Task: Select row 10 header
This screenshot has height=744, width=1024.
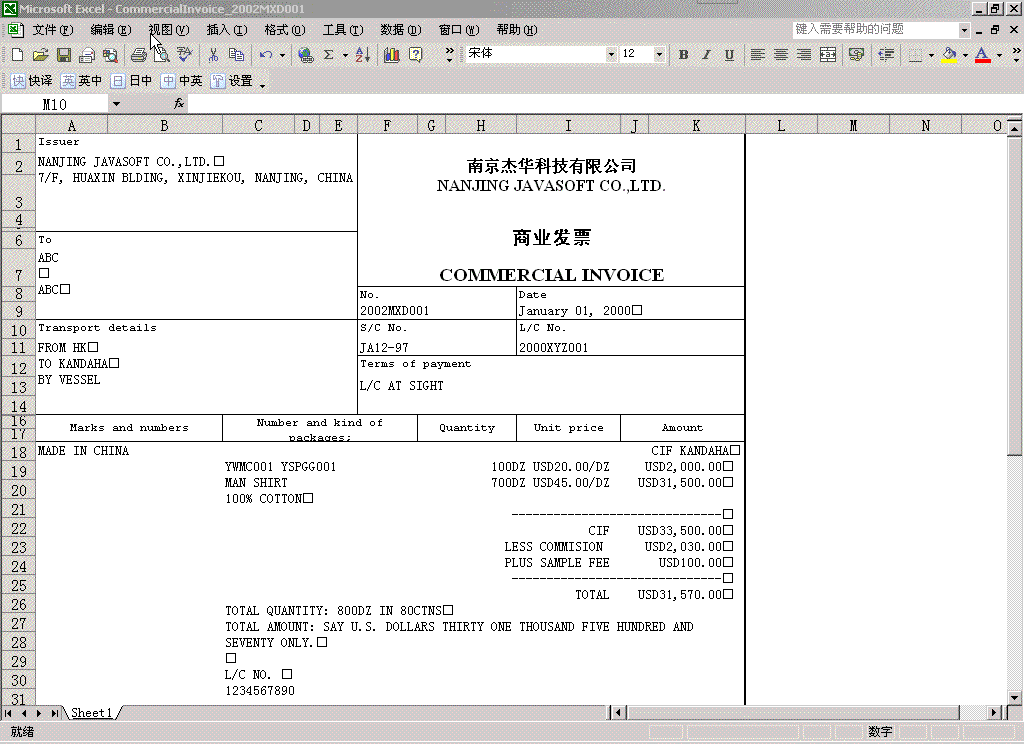Action: point(18,331)
